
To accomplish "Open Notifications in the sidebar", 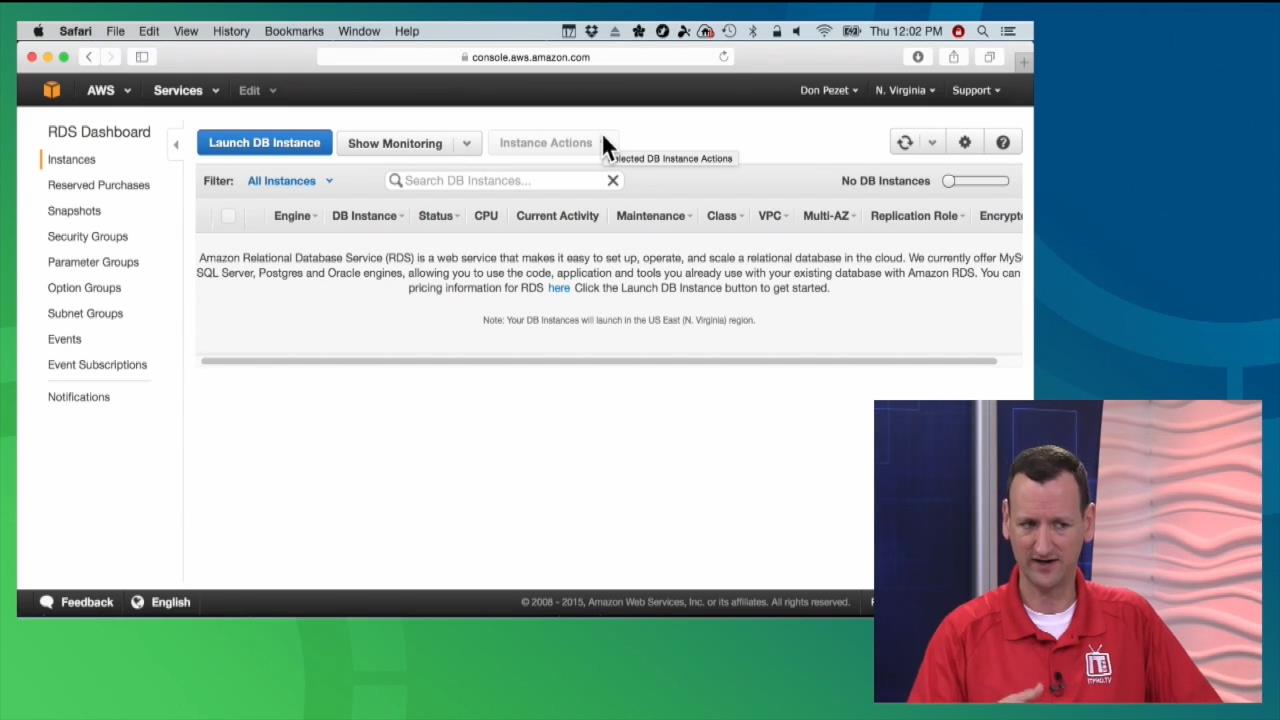I will coord(79,397).
